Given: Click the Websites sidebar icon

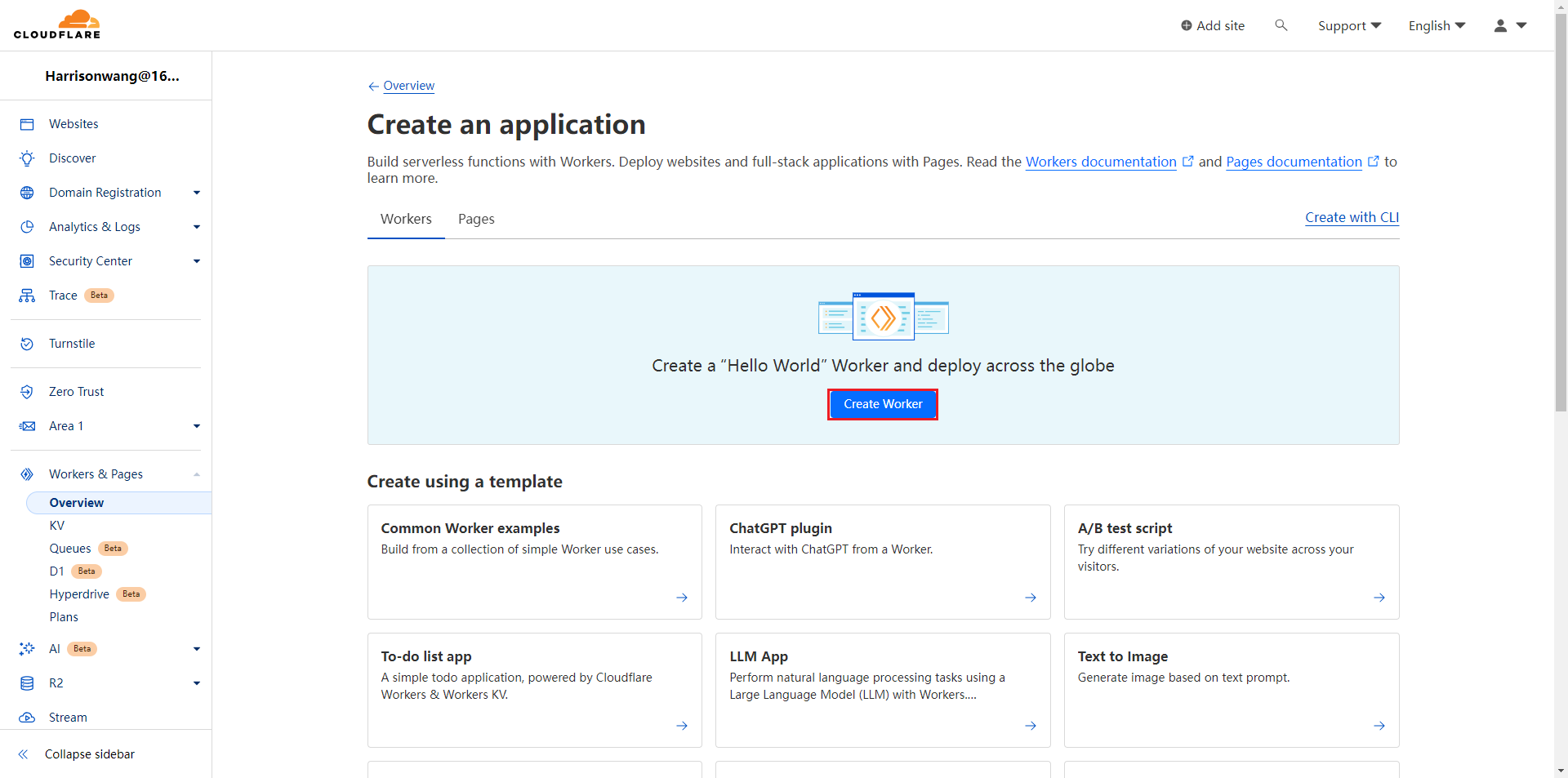Looking at the screenshot, I should pyautogui.click(x=27, y=124).
